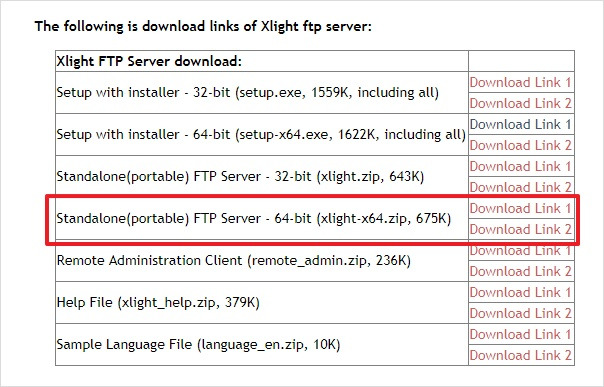
Task: Select the 'Setup with installer - 32-bit' row text
Action: (248, 93)
